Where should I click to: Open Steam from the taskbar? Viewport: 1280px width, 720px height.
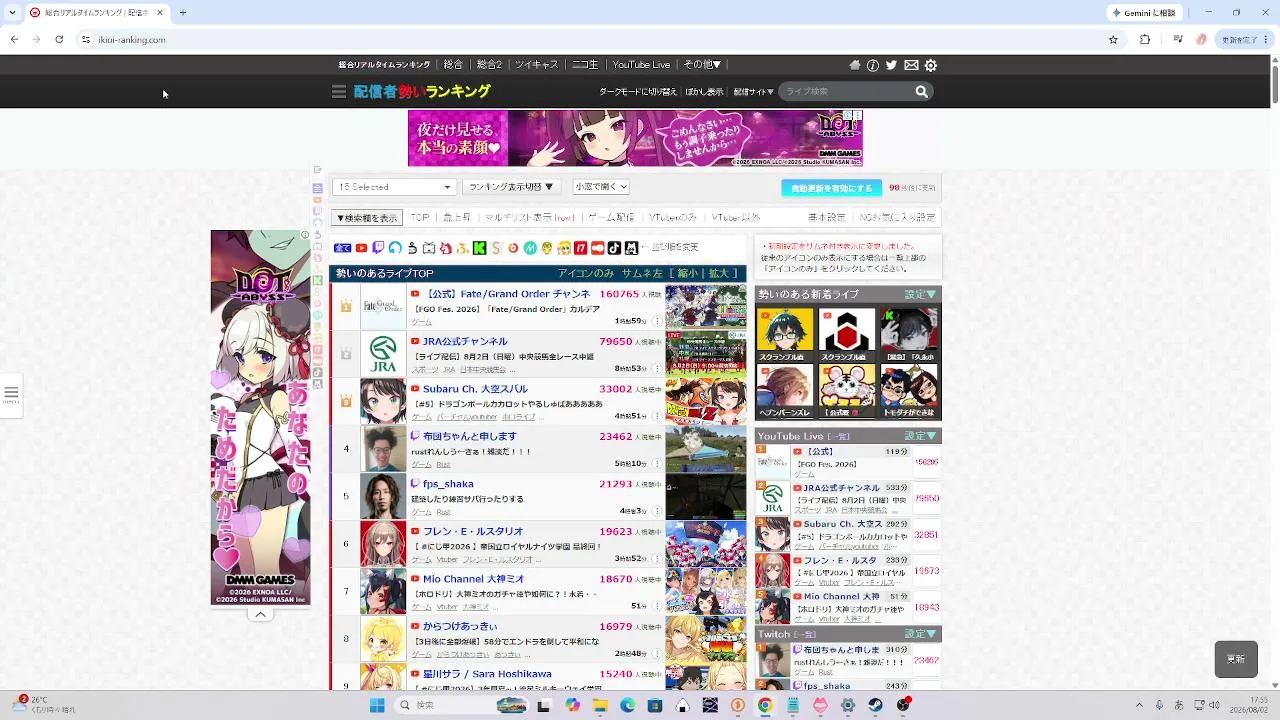click(x=875, y=705)
